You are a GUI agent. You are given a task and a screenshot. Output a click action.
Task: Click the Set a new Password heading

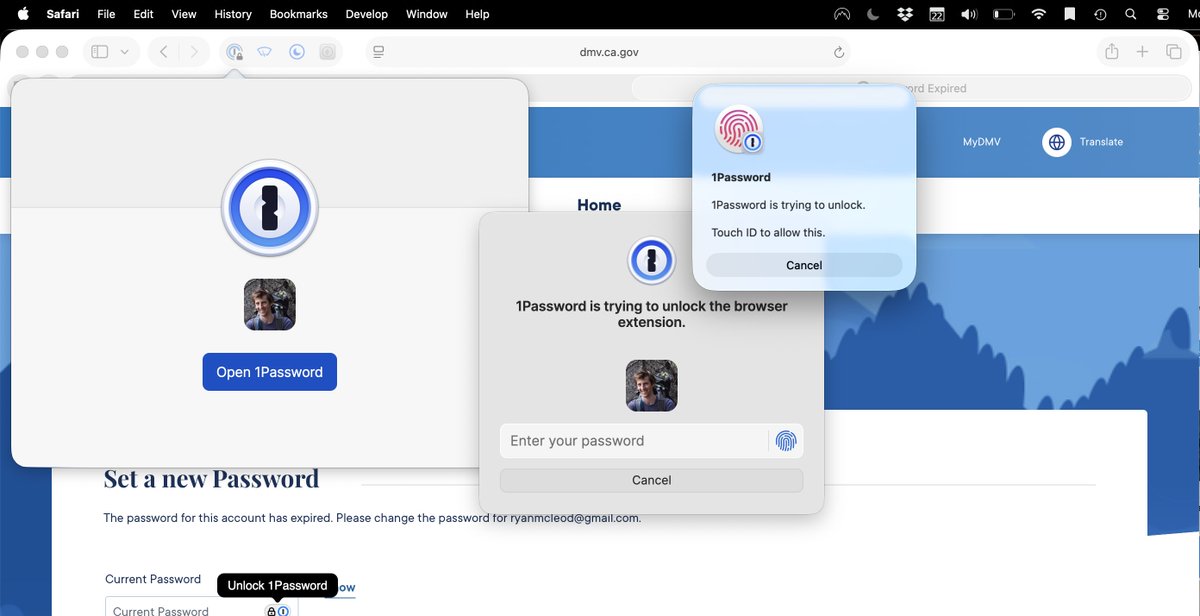tap(211, 479)
